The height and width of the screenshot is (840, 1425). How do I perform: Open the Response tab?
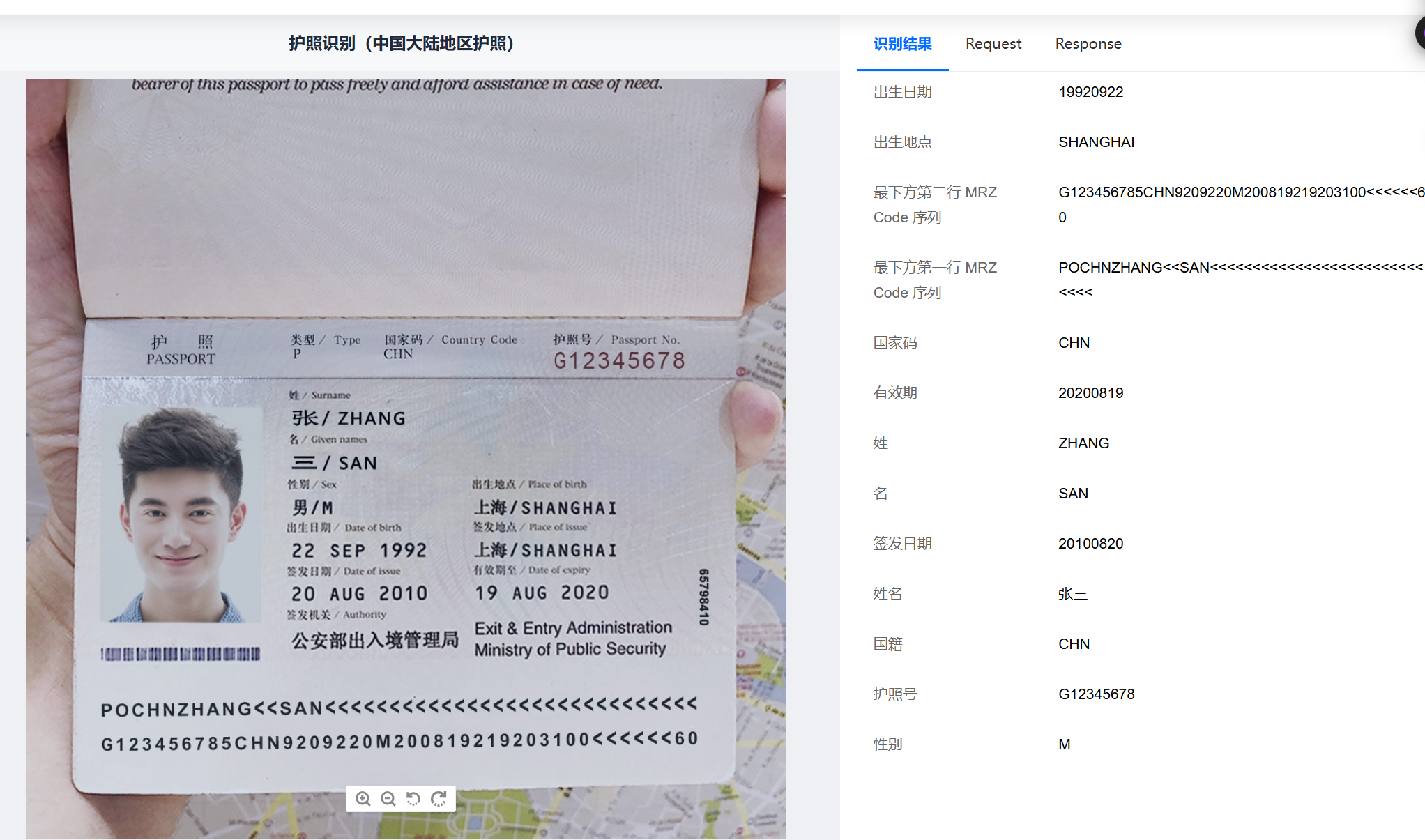pyautogui.click(x=1088, y=44)
